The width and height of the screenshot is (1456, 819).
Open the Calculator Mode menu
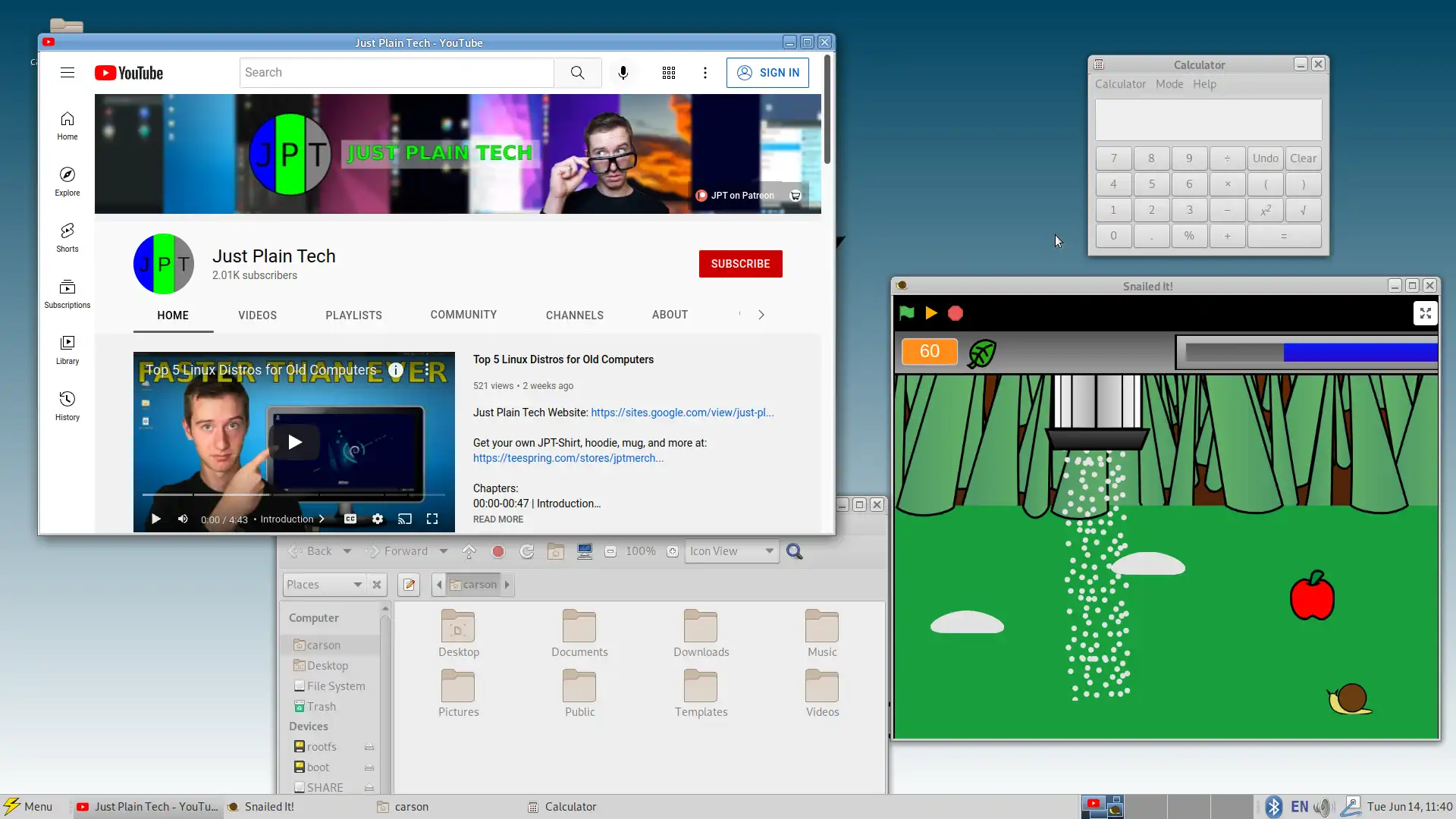point(1168,84)
